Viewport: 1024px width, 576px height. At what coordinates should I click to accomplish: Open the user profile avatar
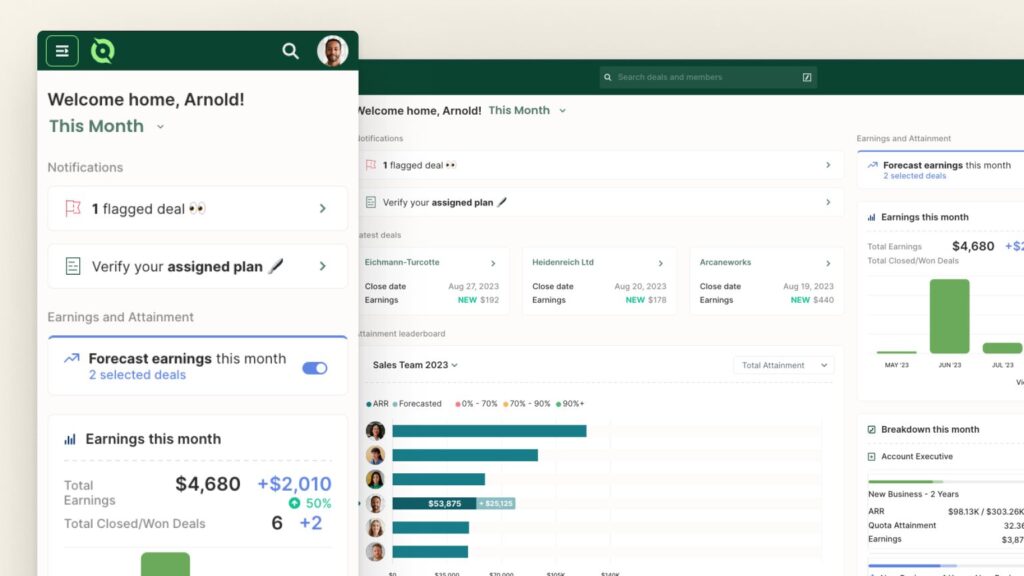tap(332, 51)
